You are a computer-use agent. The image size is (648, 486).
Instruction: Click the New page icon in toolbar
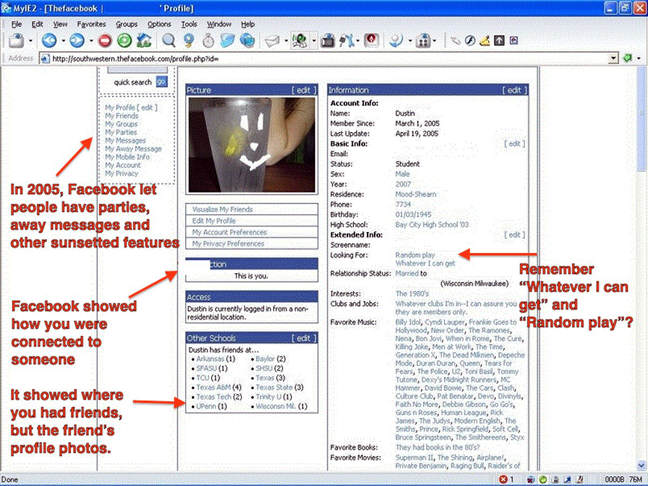tap(14, 40)
